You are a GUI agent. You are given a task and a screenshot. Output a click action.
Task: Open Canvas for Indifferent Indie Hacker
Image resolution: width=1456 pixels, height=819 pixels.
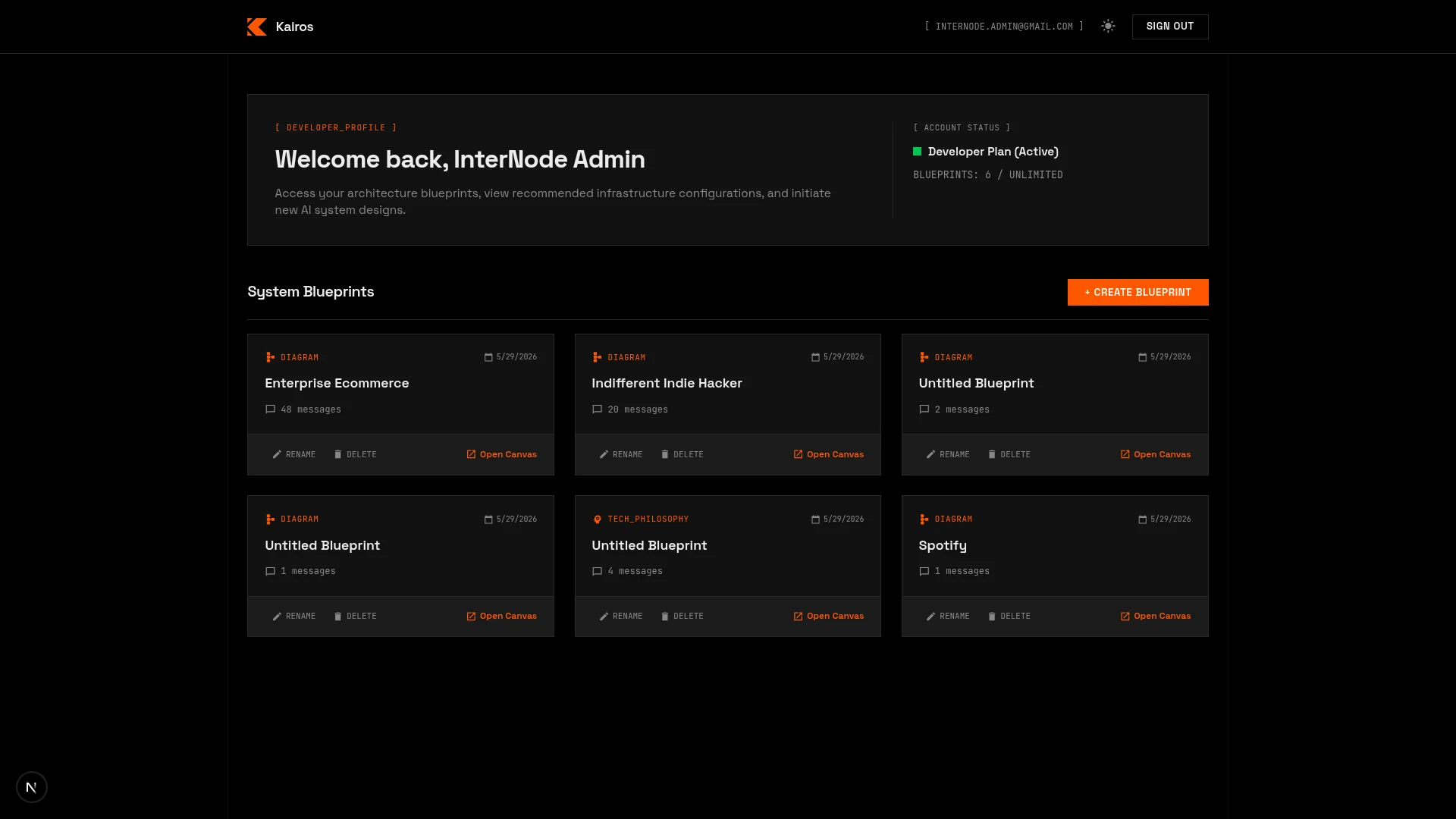[828, 454]
